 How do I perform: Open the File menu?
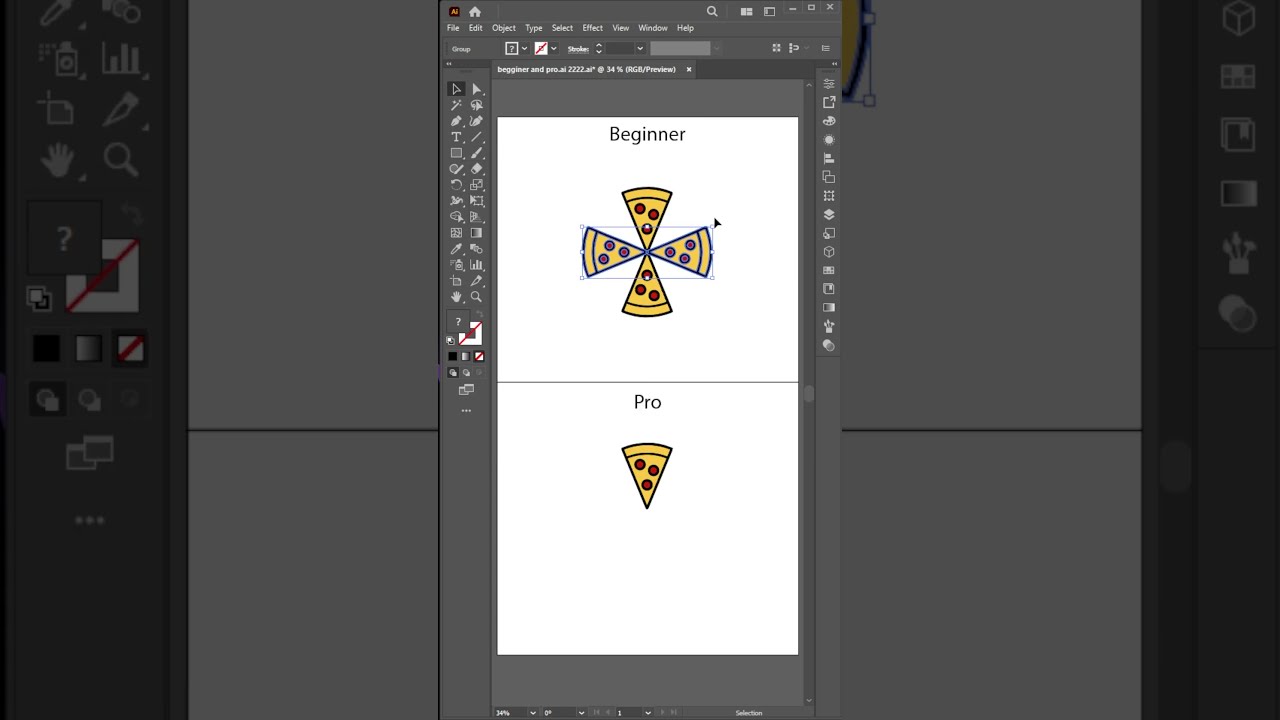pos(453,28)
